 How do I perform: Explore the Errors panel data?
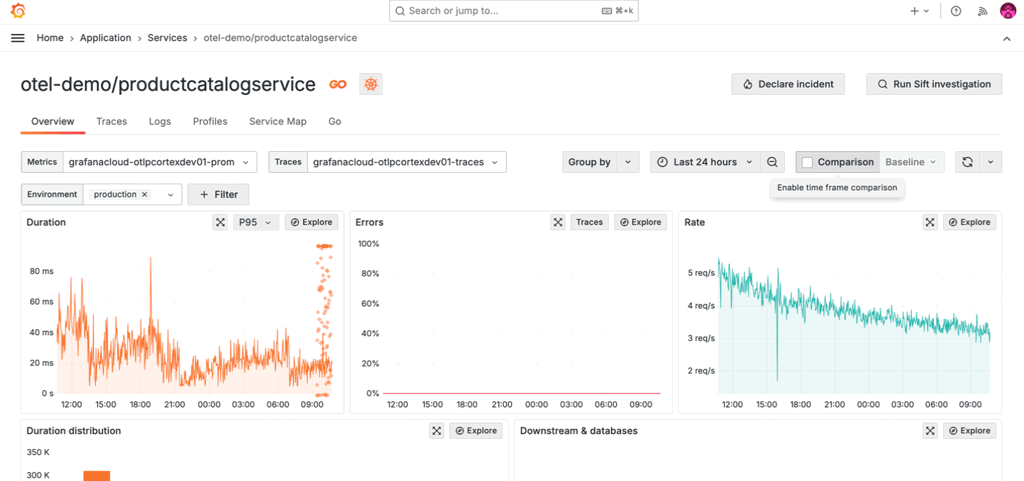pos(641,222)
